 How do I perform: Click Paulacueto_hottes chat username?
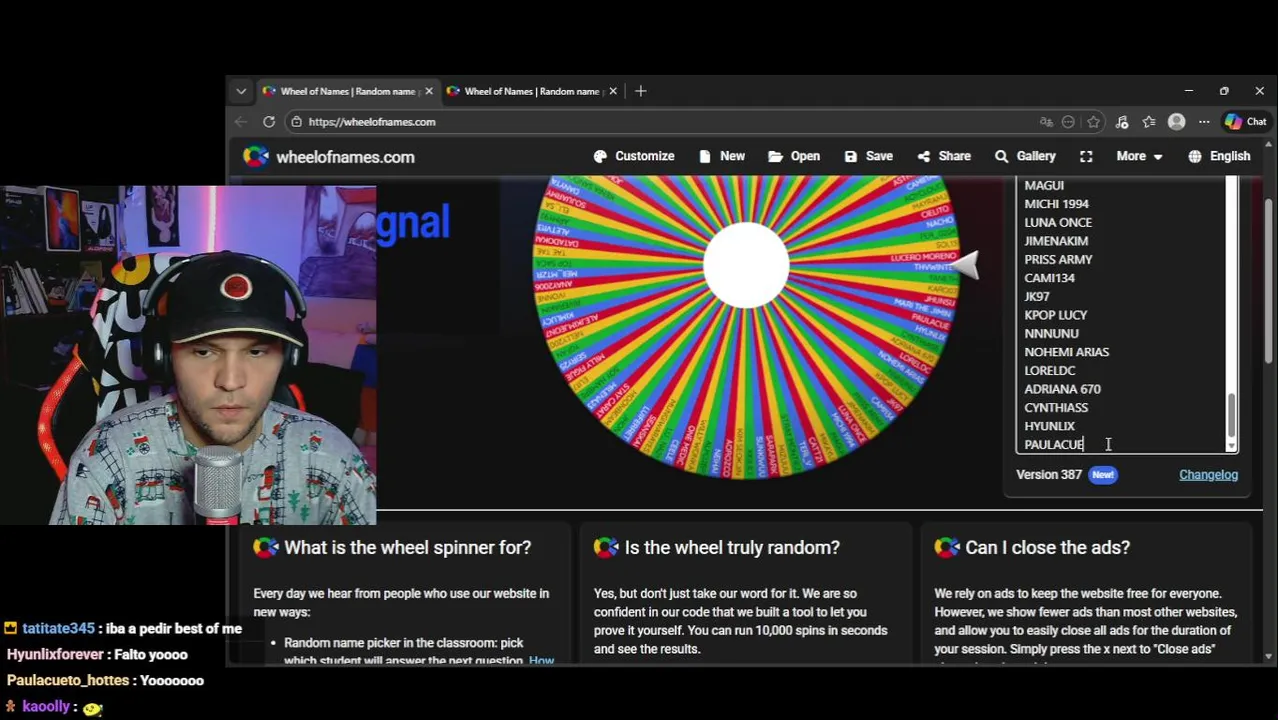coord(67,681)
